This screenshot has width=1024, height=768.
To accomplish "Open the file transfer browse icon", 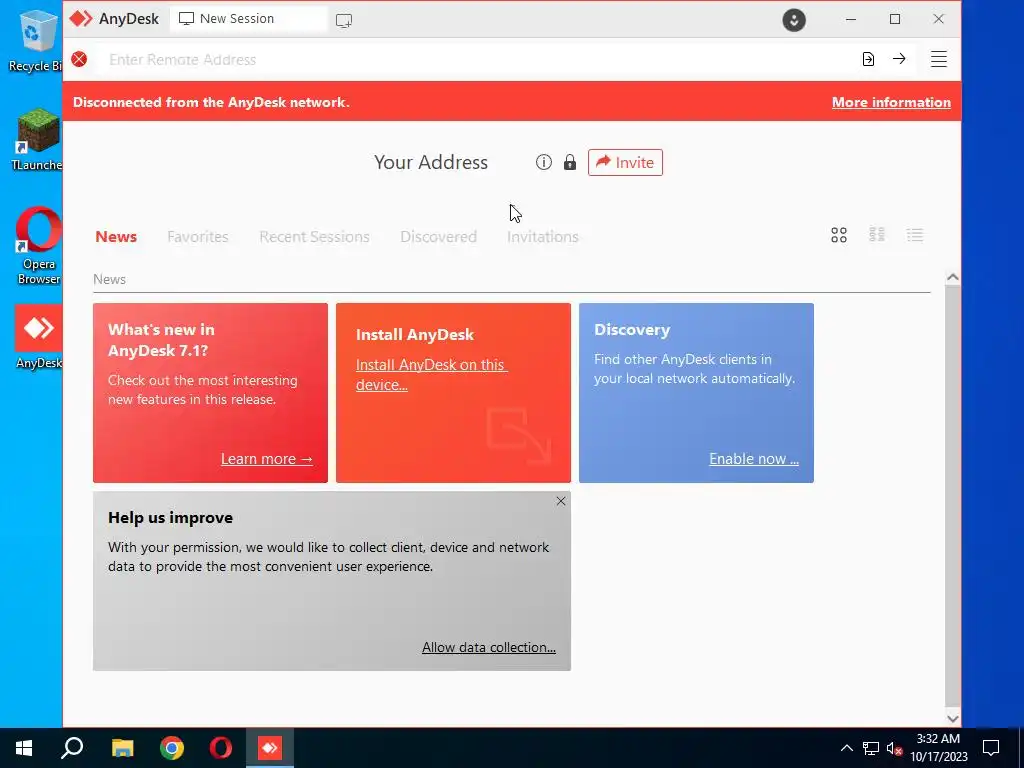I will click(868, 59).
